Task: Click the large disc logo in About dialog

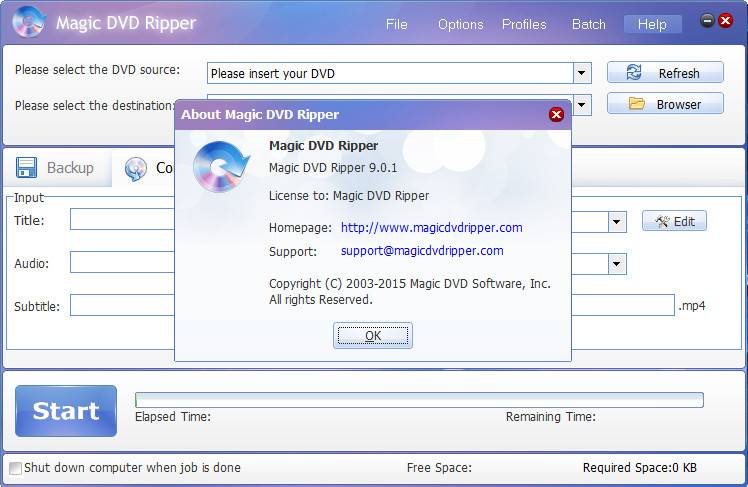Action: (220, 166)
